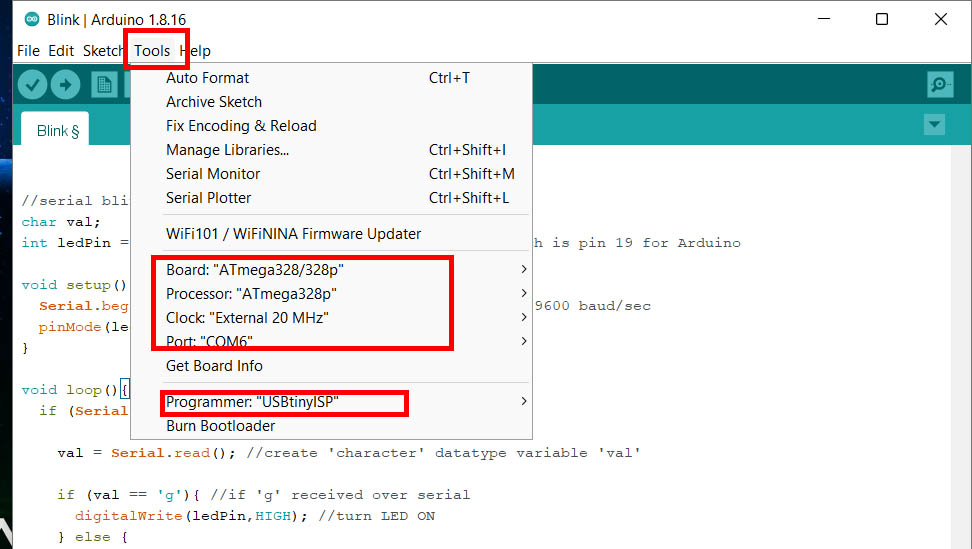
Task: Open the File menu
Action: pos(29,51)
